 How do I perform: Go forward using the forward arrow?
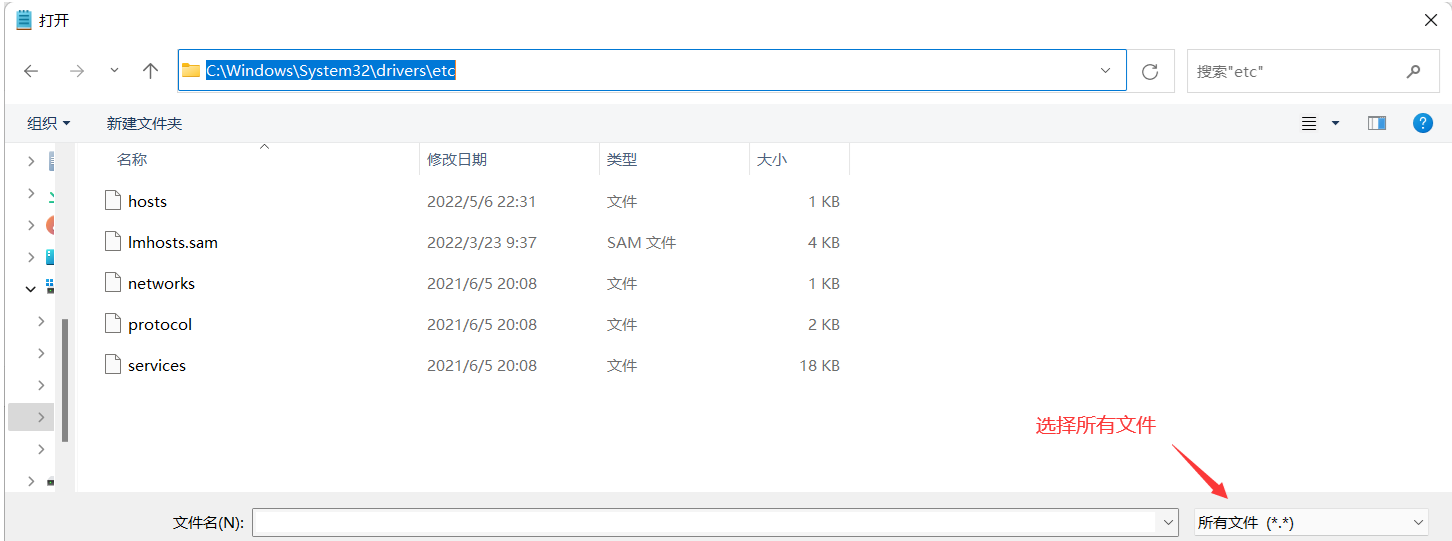pos(77,71)
